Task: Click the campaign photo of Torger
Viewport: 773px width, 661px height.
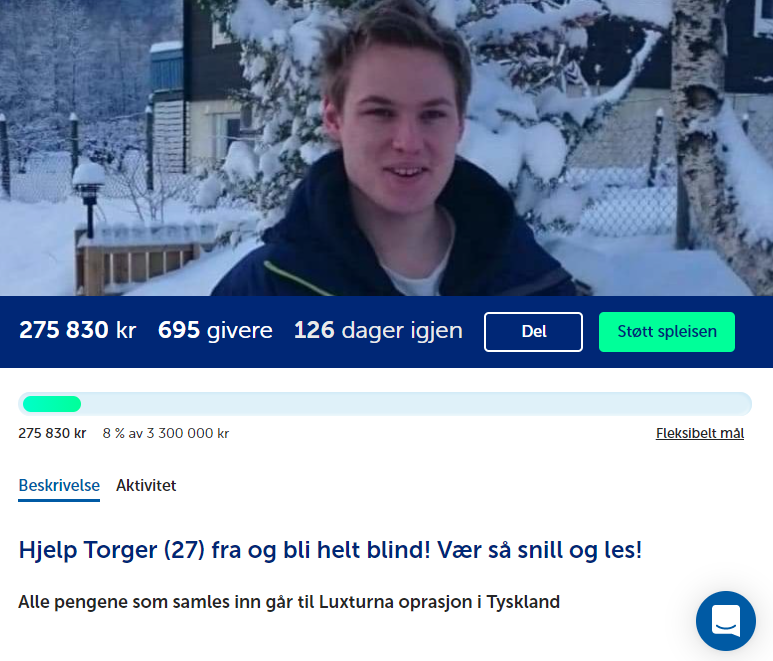Action: click(x=386, y=148)
